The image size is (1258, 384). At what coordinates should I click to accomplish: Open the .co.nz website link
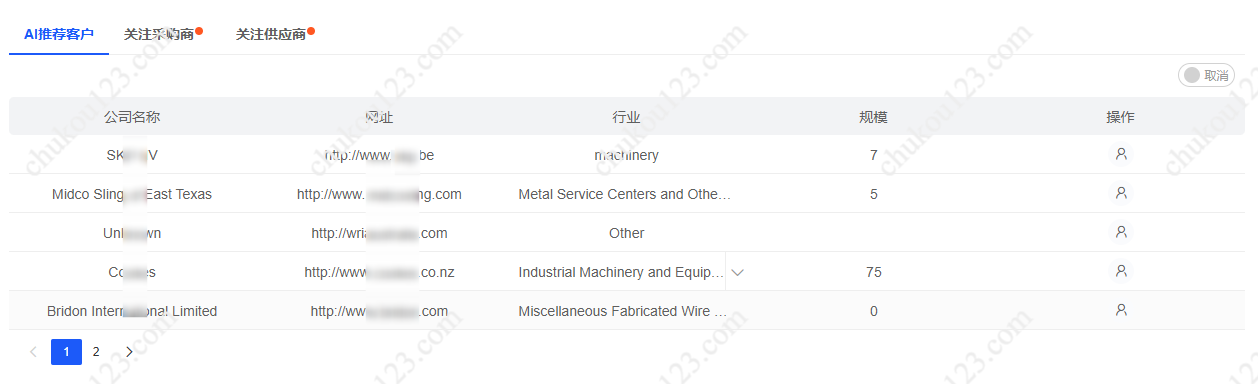coord(379,272)
